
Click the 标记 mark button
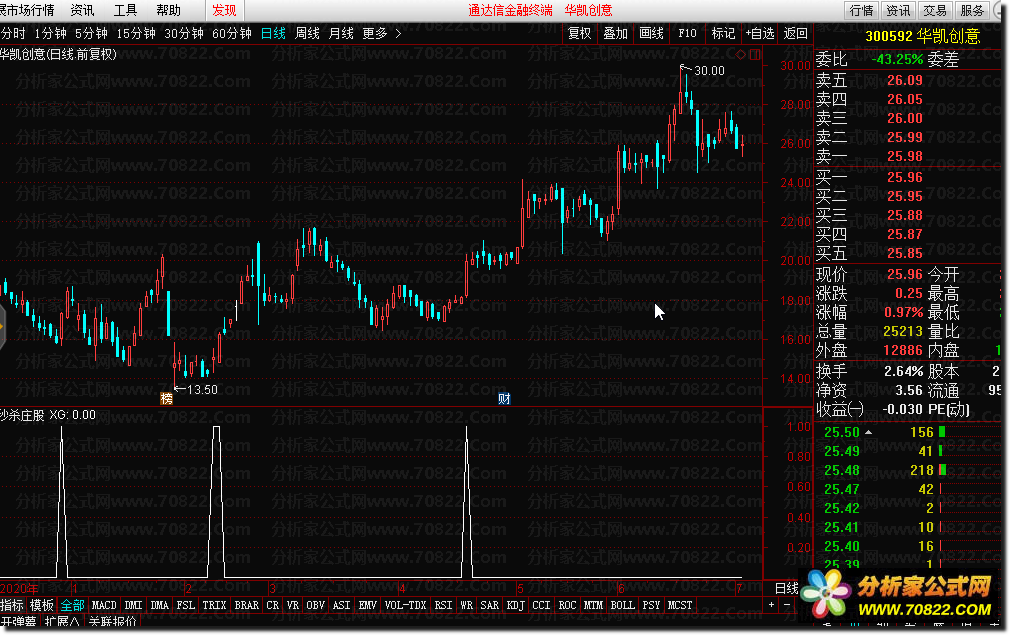[723, 34]
